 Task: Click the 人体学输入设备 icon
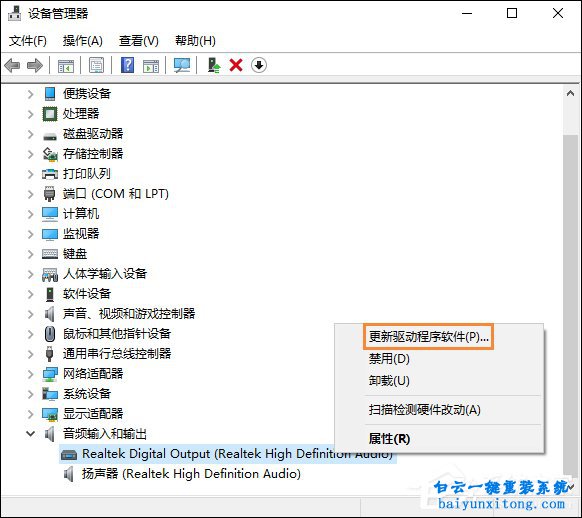(x=50, y=274)
